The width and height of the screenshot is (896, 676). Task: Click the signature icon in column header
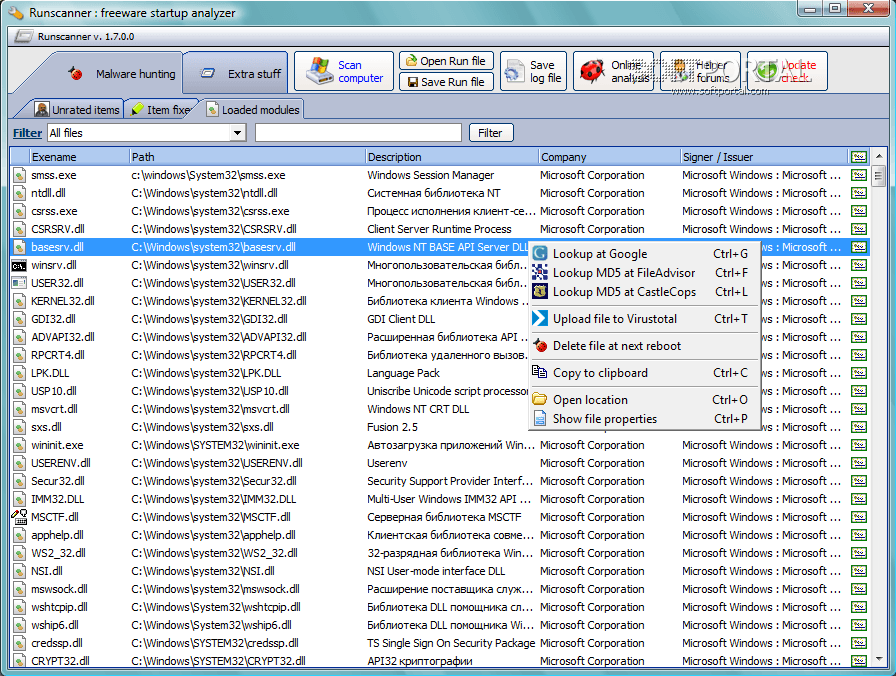[x=858, y=157]
